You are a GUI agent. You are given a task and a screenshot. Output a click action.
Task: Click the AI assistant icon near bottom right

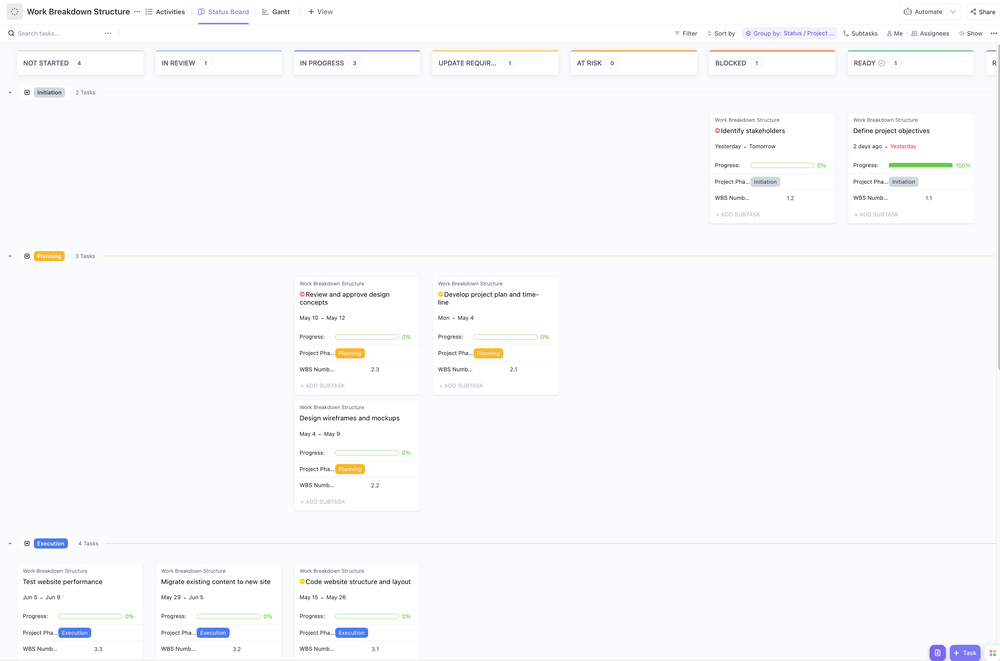point(937,651)
